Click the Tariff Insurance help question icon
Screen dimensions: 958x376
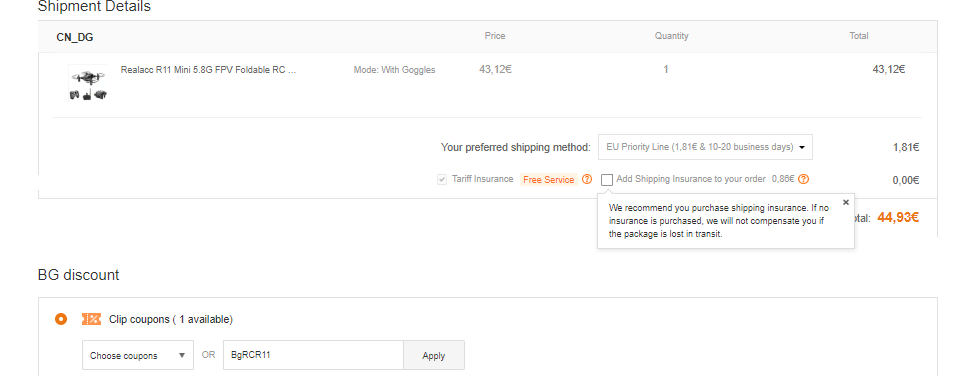point(587,180)
